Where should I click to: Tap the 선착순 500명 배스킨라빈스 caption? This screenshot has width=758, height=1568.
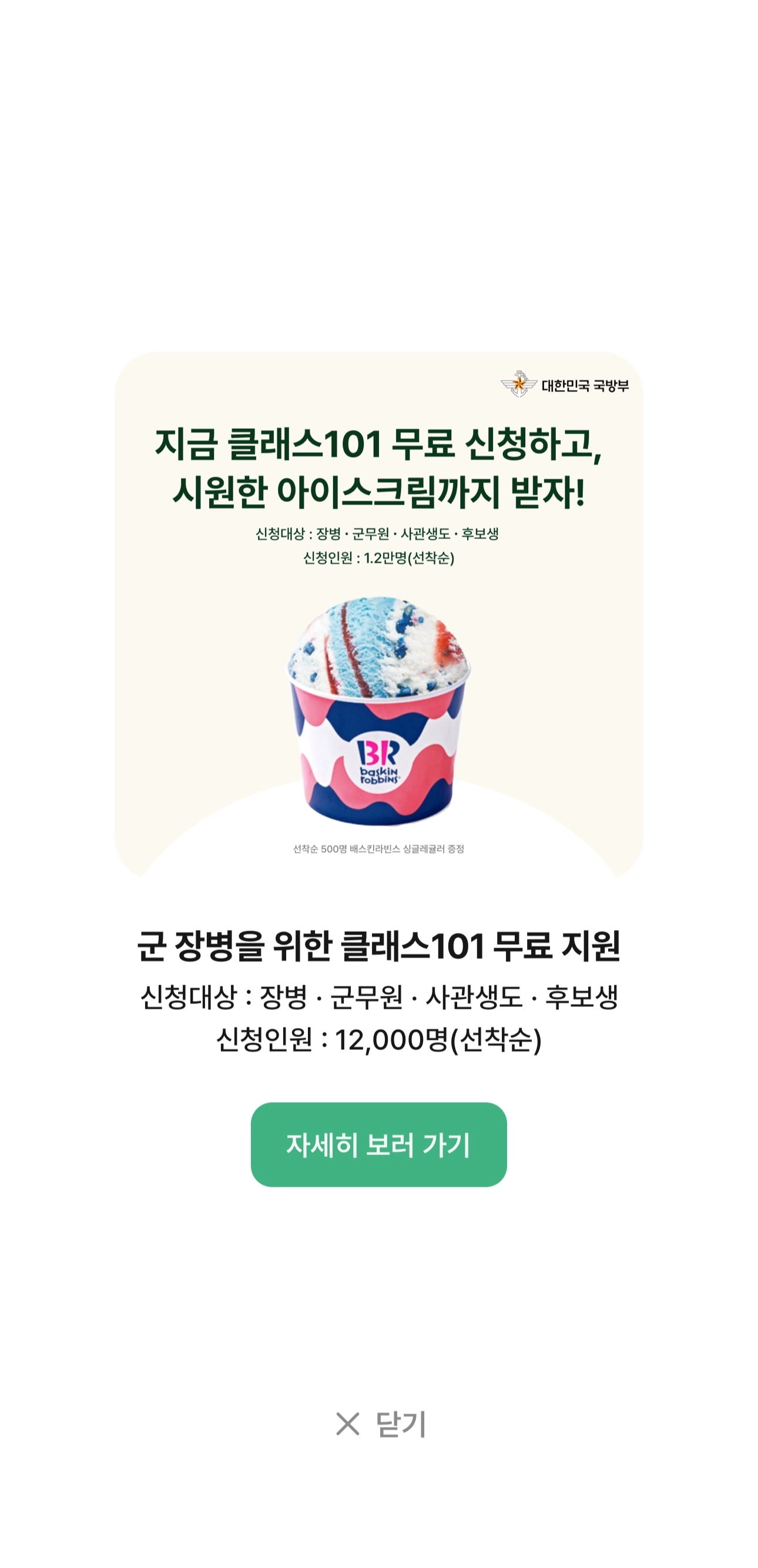[378, 848]
